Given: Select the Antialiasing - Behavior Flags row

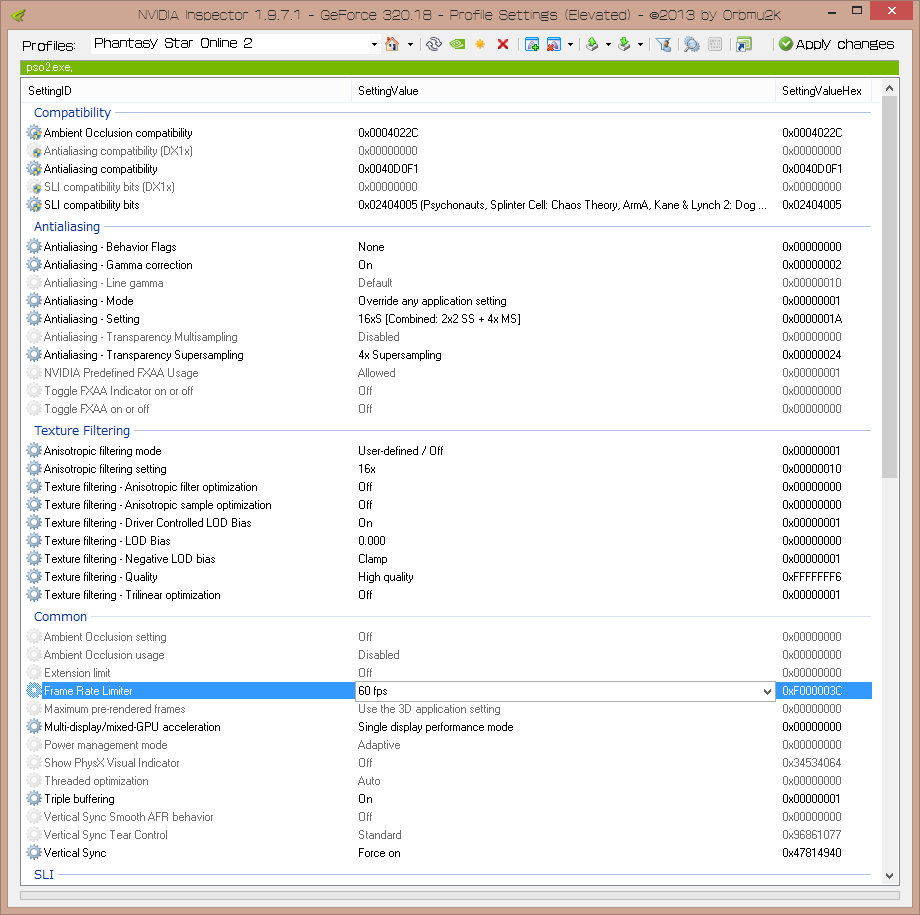Looking at the screenshot, I should tap(447, 247).
